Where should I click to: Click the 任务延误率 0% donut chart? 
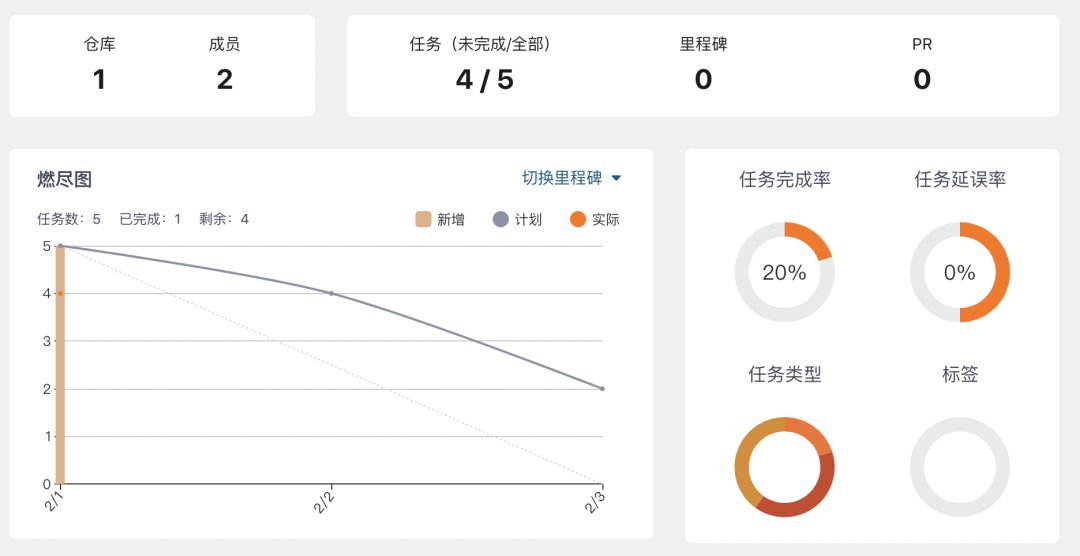pyautogui.click(x=959, y=272)
